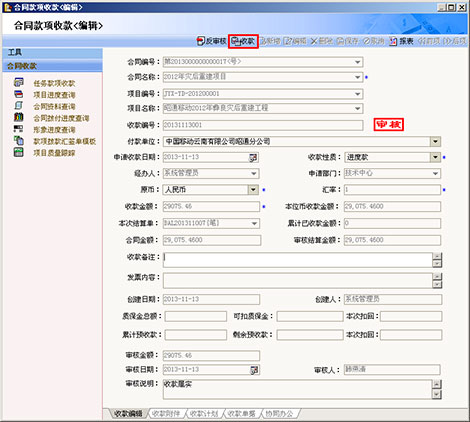Screen dimensions: 470x422
Task: Open 合同拨付进度查询 sidebar item
Action: click(61, 118)
